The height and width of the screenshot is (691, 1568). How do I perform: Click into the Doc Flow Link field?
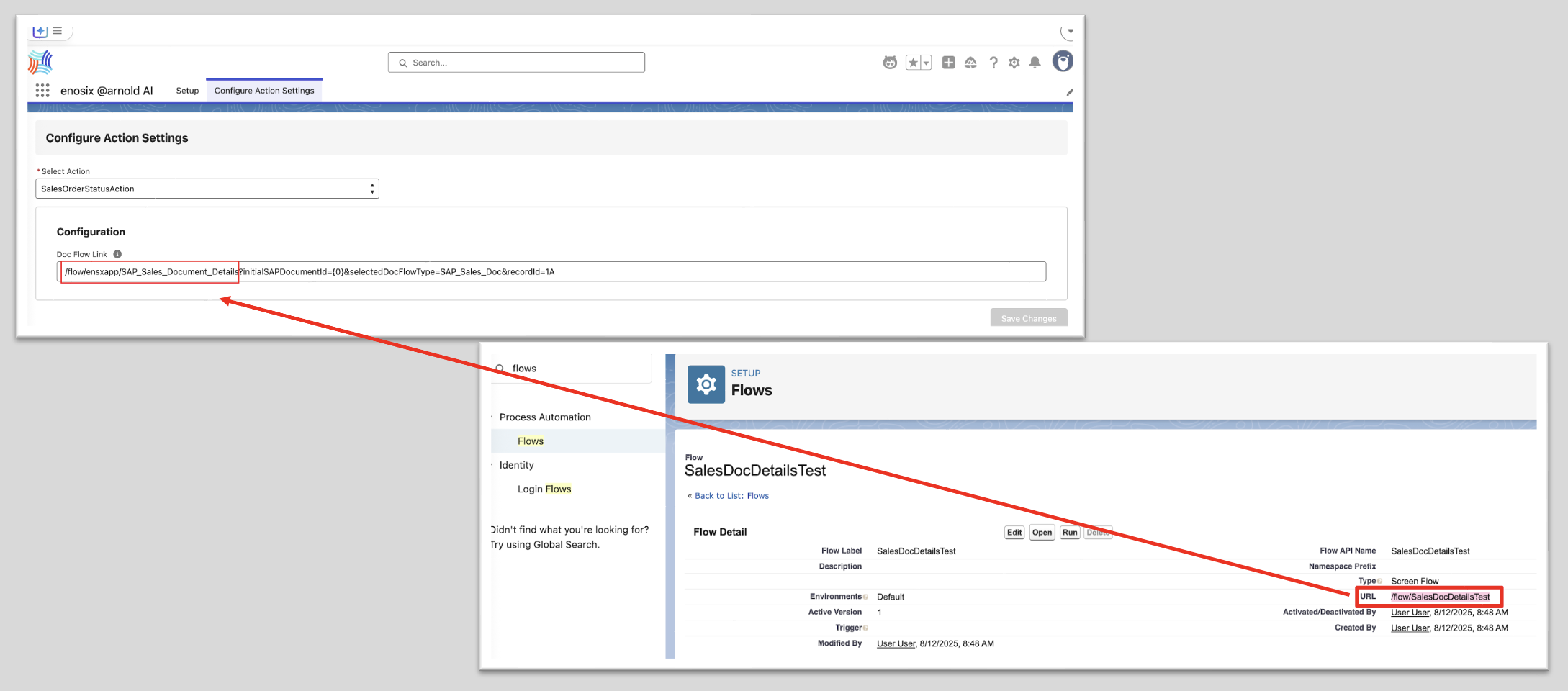pos(551,271)
